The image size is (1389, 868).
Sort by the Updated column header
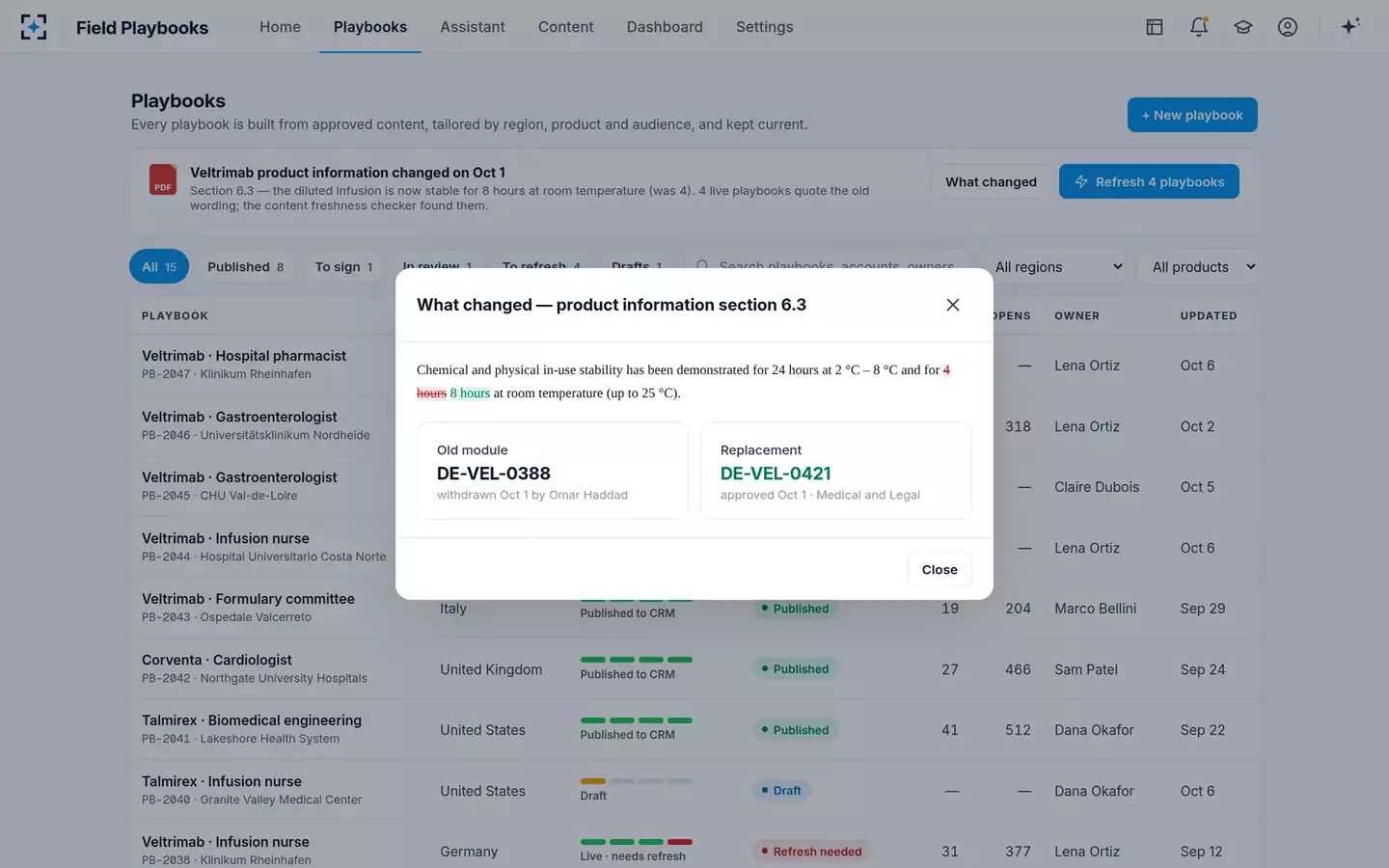click(1209, 316)
